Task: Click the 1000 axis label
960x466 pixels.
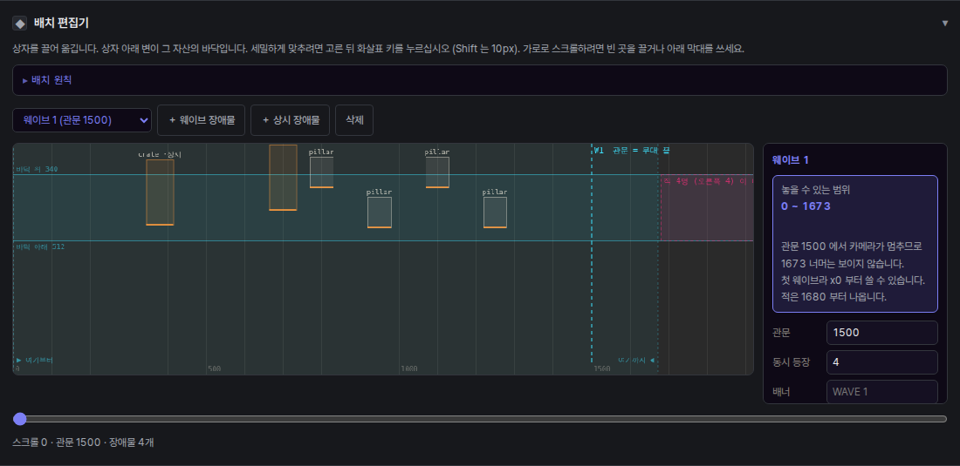Action: click(409, 369)
